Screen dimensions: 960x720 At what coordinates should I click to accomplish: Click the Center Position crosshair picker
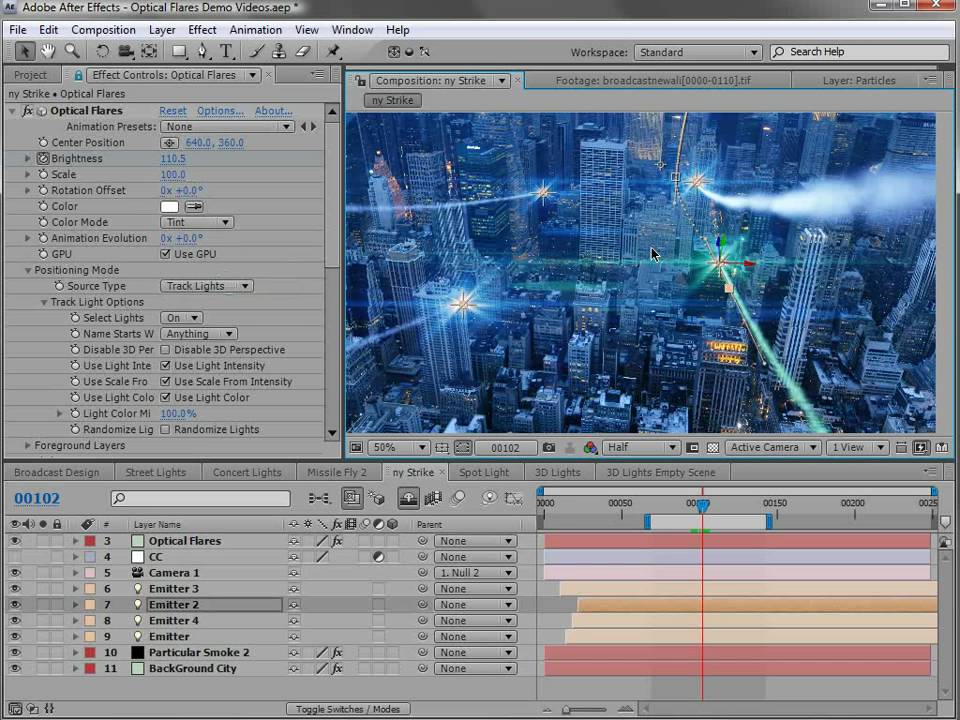click(x=170, y=143)
